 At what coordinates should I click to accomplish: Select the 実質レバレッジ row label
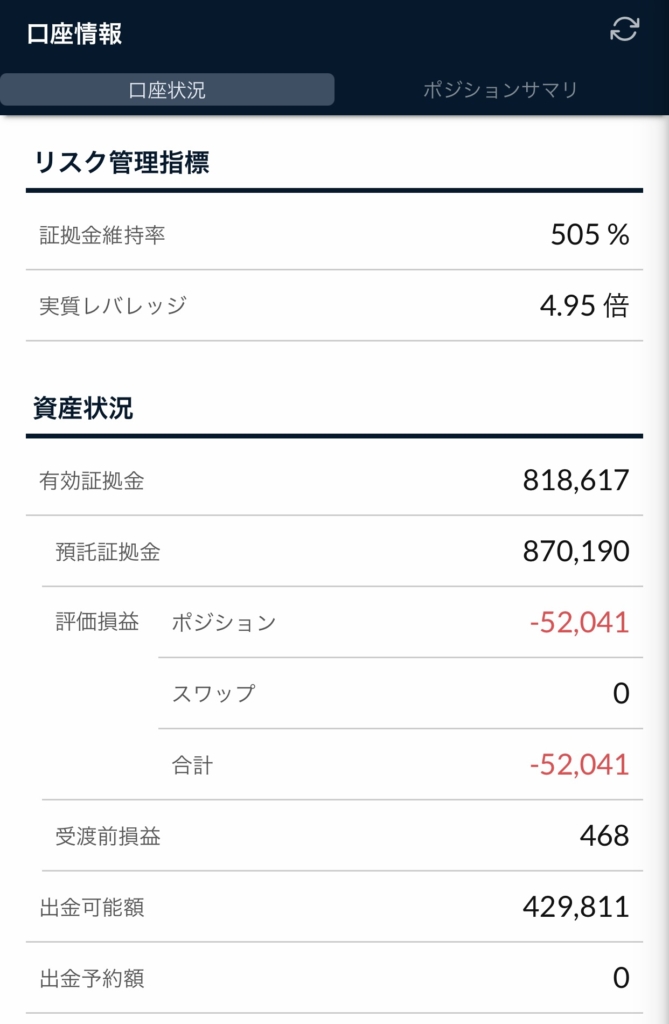(113, 306)
